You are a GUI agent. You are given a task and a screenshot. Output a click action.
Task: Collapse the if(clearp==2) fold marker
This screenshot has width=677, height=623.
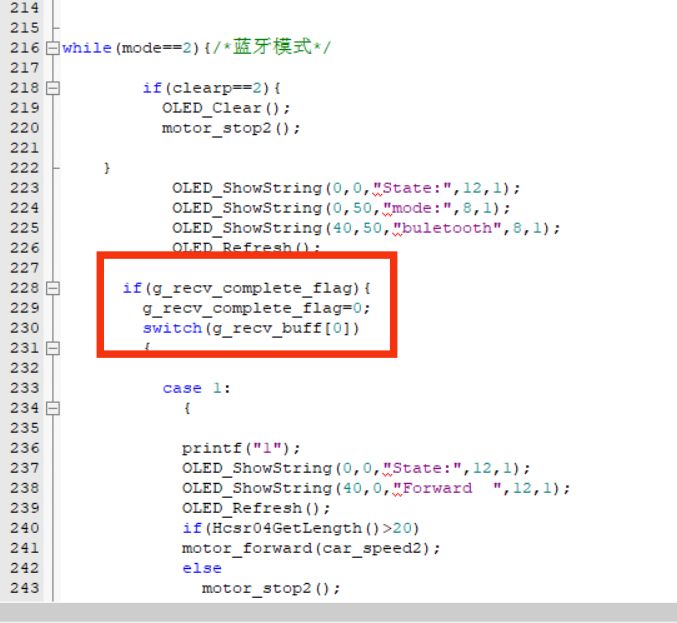tap(53, 88)
